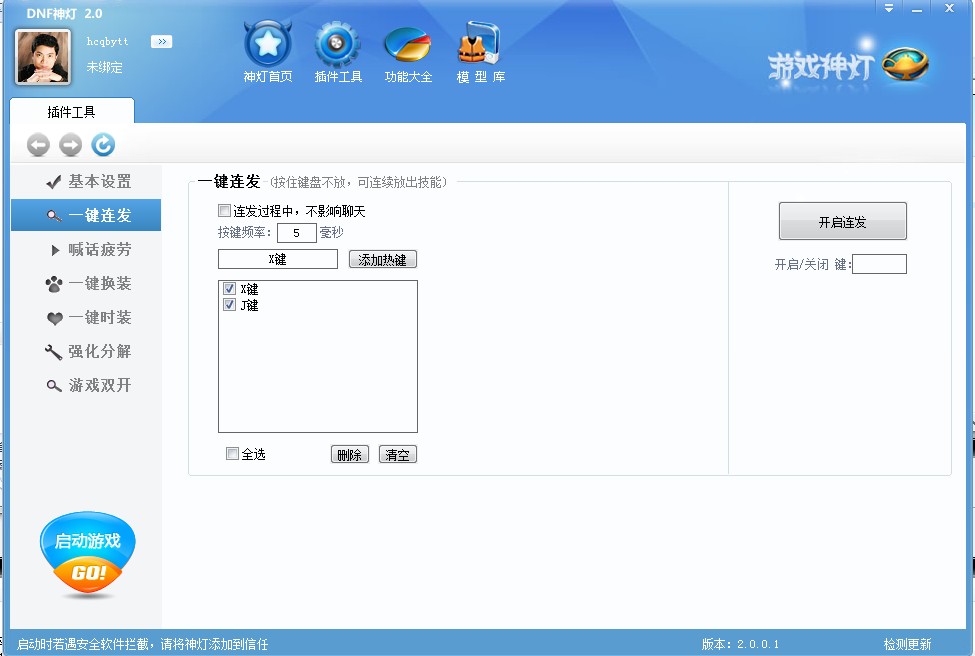The height and width of the screenshot is (656, 975).
Task: Click the user avatar photo
Action: tap(42, 57)
